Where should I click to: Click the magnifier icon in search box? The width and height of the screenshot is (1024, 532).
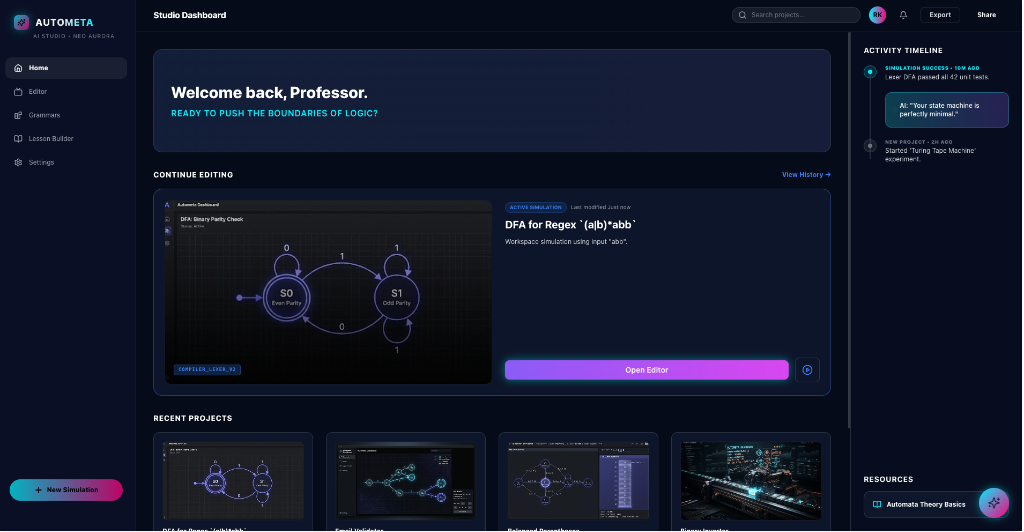coord(743,15)
